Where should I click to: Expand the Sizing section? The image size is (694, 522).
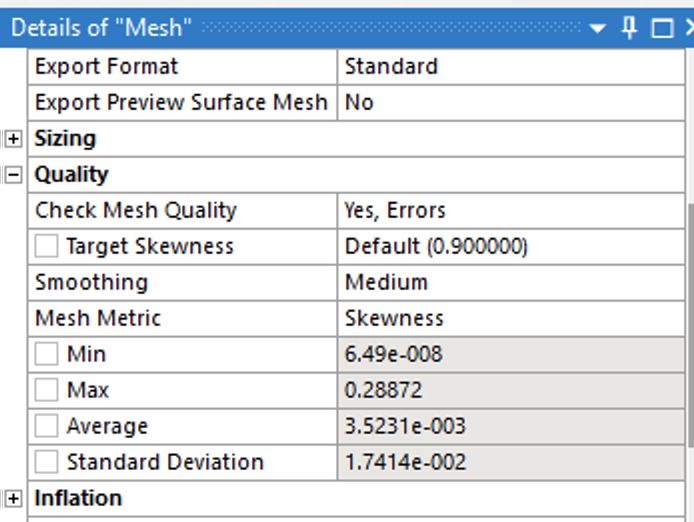[x=13, y=139]
